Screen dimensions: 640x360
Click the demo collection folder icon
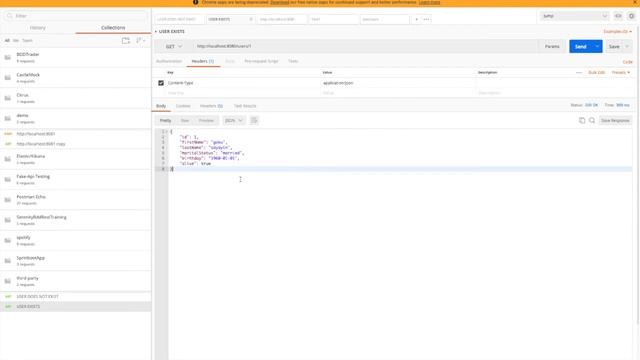click(x=8, y=118)
